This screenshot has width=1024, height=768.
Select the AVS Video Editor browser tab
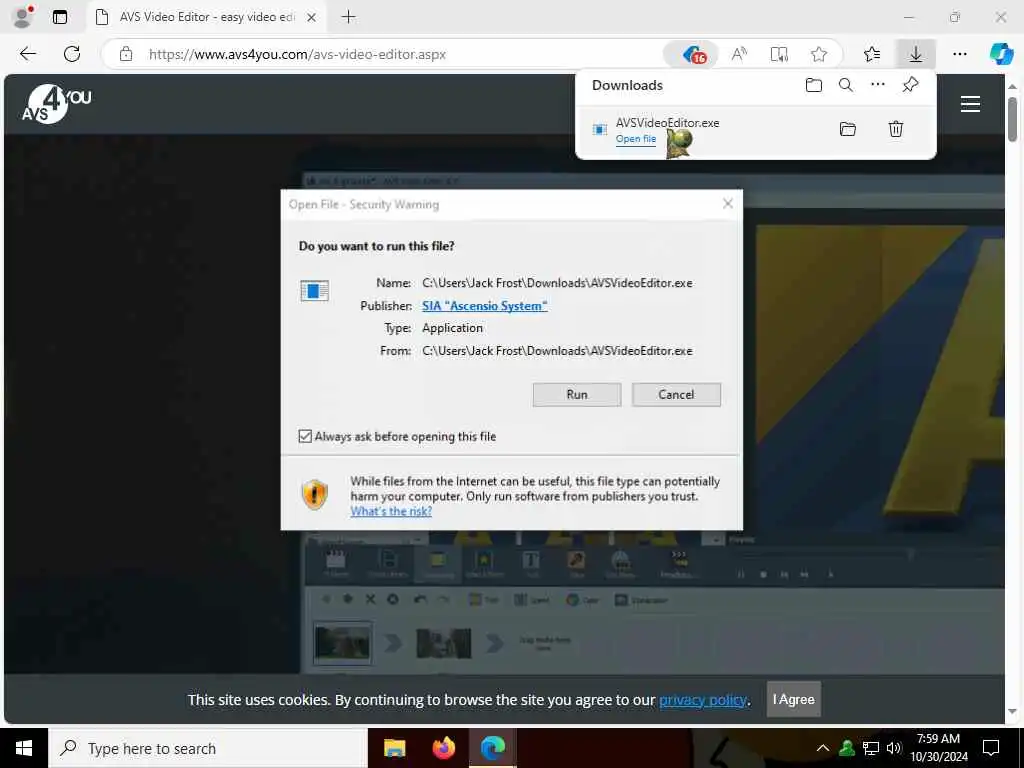tap(206, 17)
